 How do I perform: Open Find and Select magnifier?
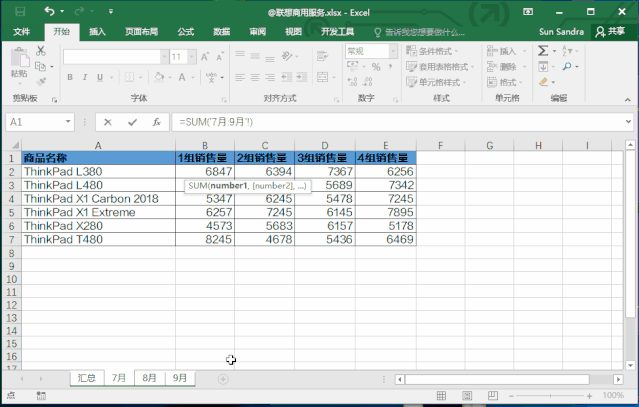(x=567, y=66)
